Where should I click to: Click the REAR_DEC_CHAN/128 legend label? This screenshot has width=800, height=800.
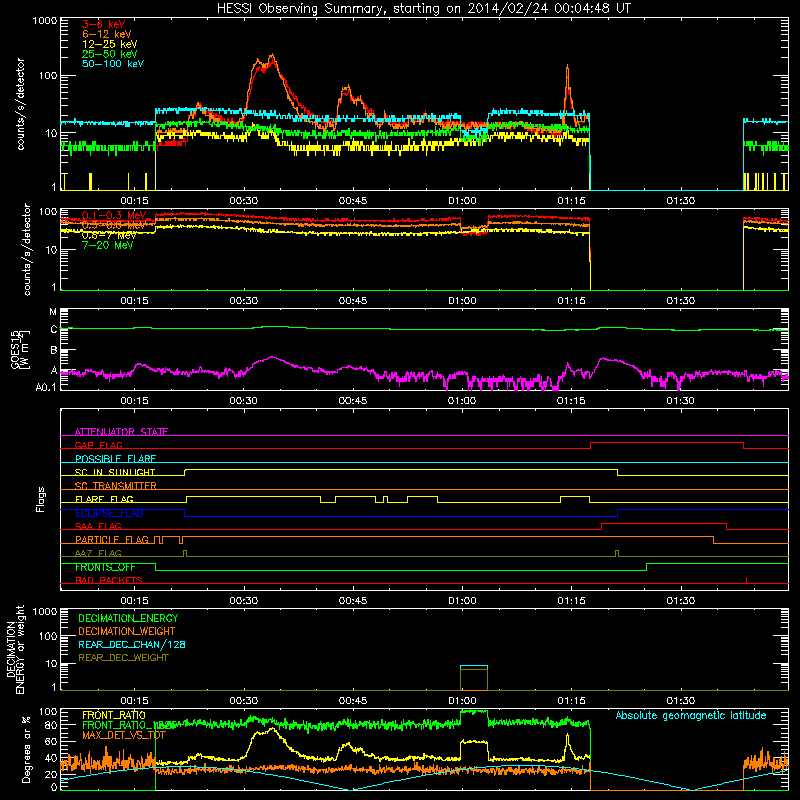pyautogui.click(x=132, y=644)
